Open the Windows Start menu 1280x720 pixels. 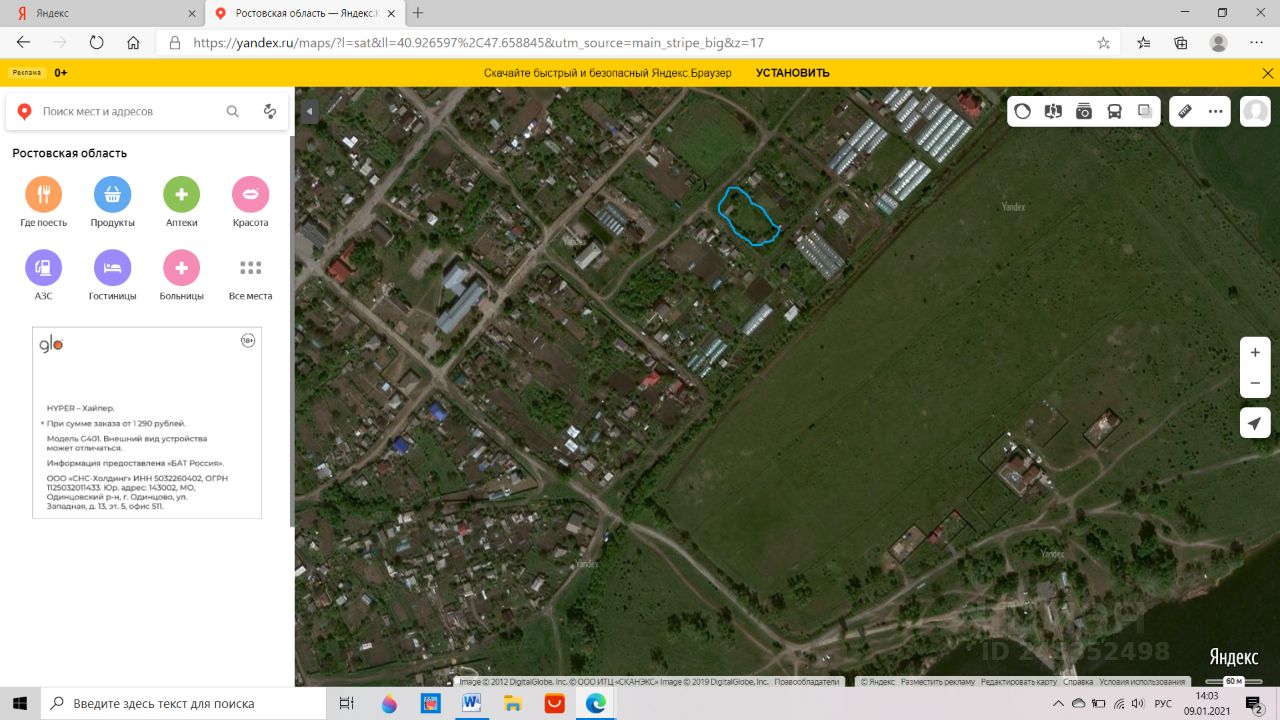coord(20,703)
